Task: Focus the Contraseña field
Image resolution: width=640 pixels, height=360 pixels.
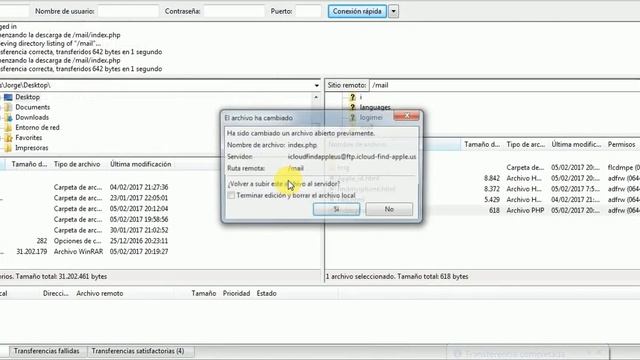Action: 234,11
